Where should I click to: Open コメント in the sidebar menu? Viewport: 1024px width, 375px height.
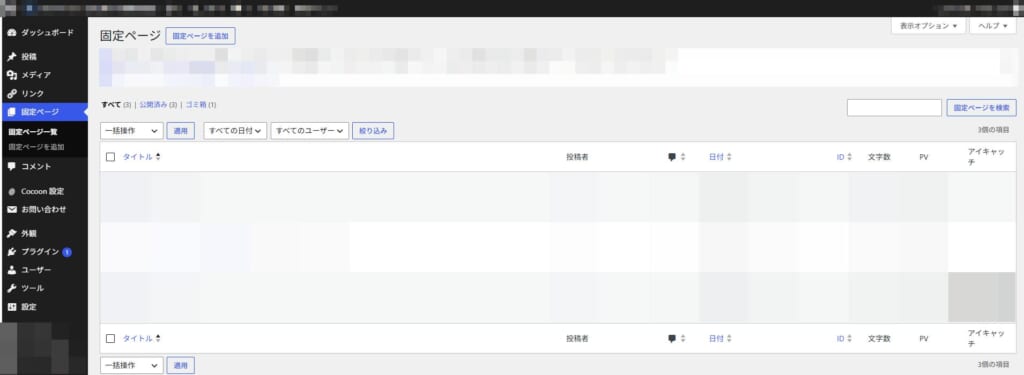(x=36, y=167)
